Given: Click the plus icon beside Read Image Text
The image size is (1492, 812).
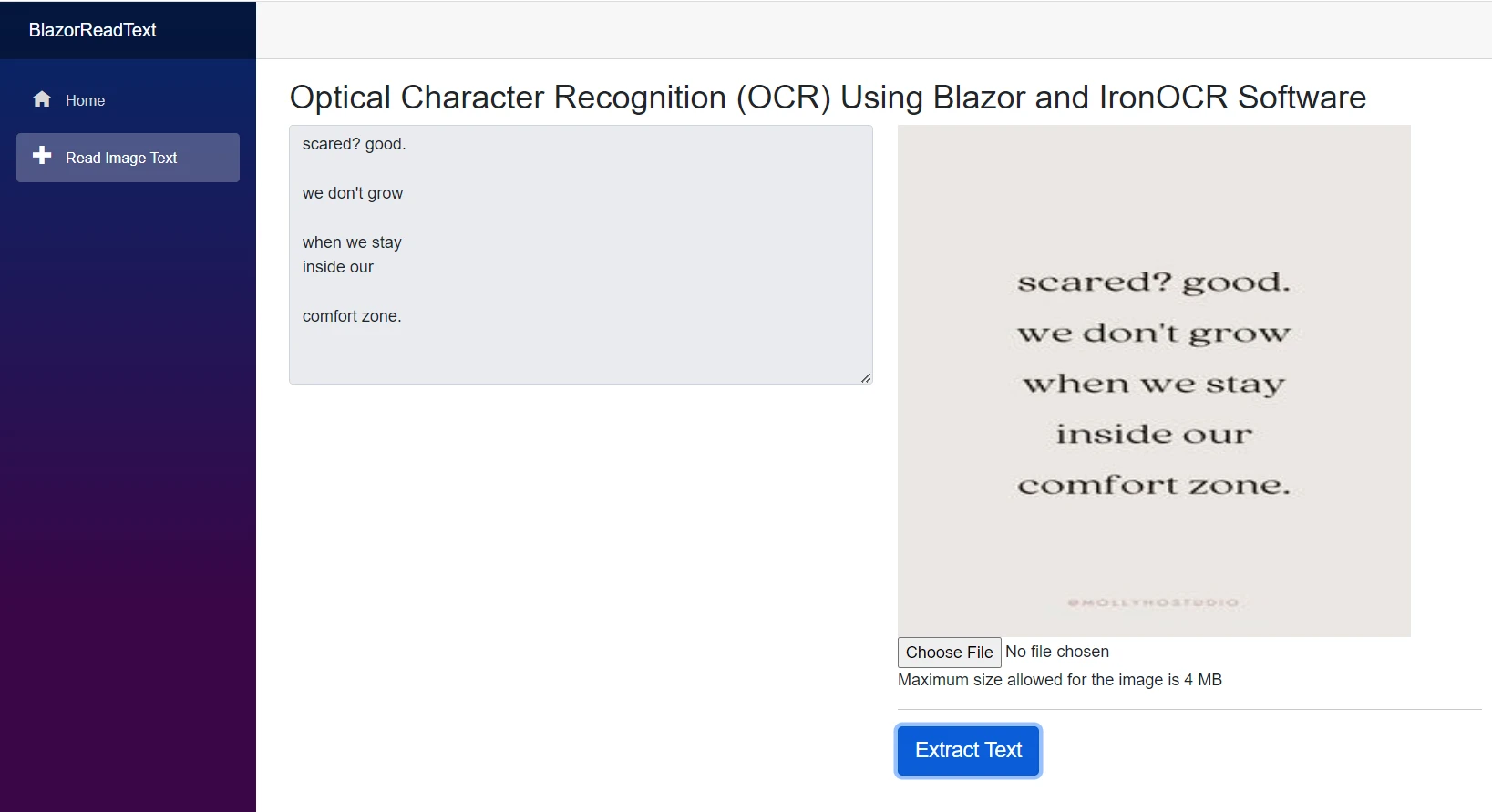Looking at the screenshot, I should [x=42, y=156].
